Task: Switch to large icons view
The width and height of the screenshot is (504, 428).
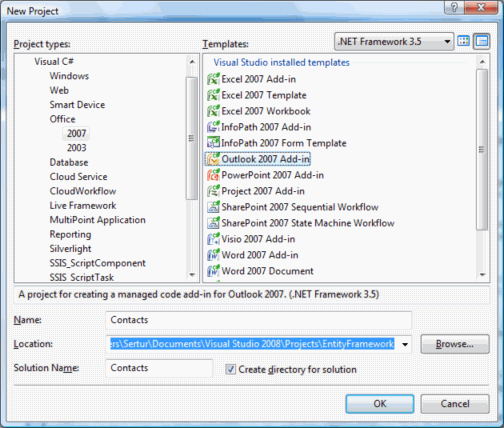Action: 464,41
